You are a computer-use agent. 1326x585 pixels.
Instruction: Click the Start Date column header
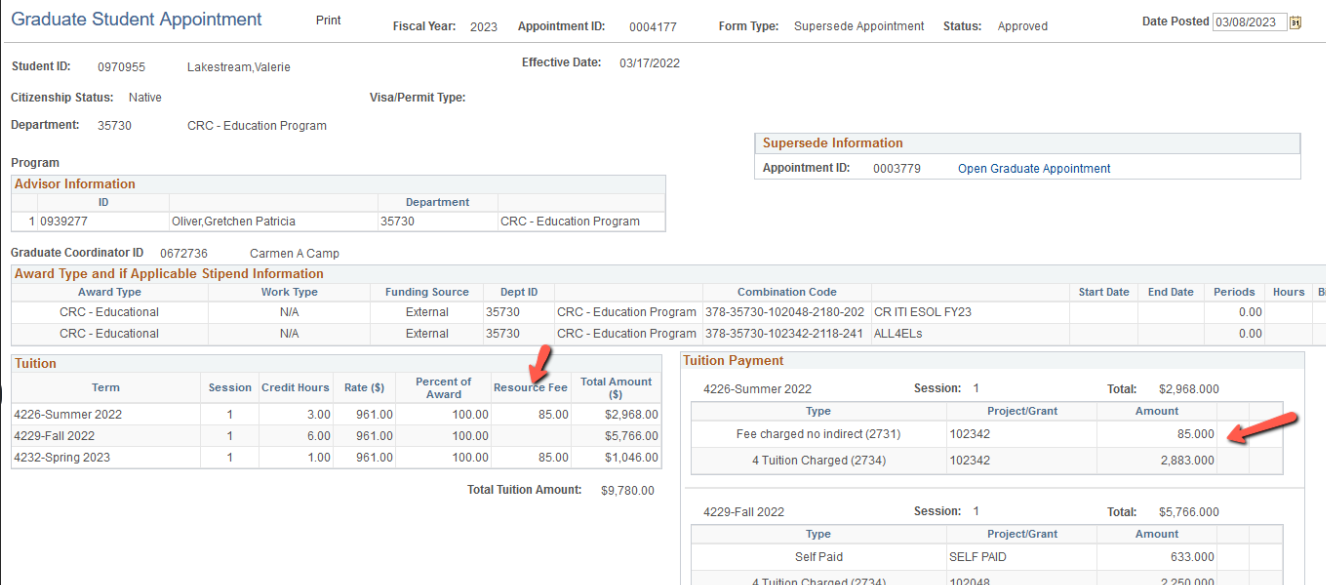pyautogui.click(x=1103, y=292)
